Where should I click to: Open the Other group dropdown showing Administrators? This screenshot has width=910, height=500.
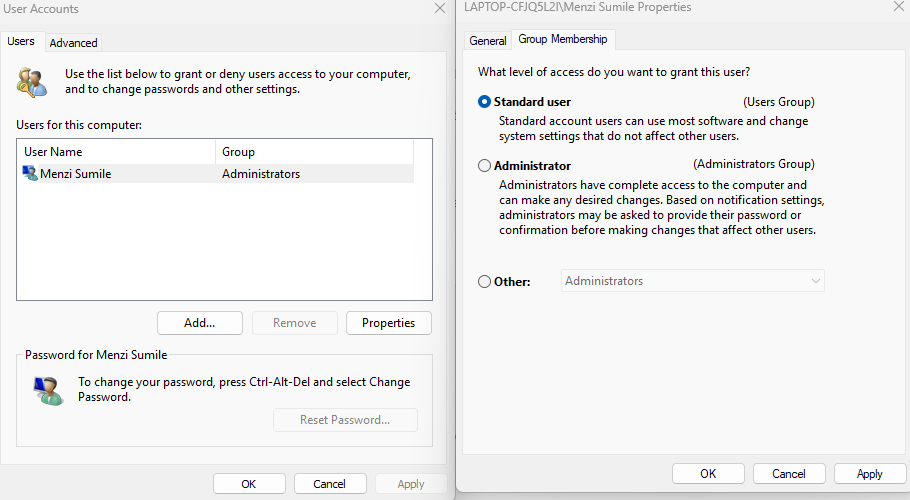(692, 281)
